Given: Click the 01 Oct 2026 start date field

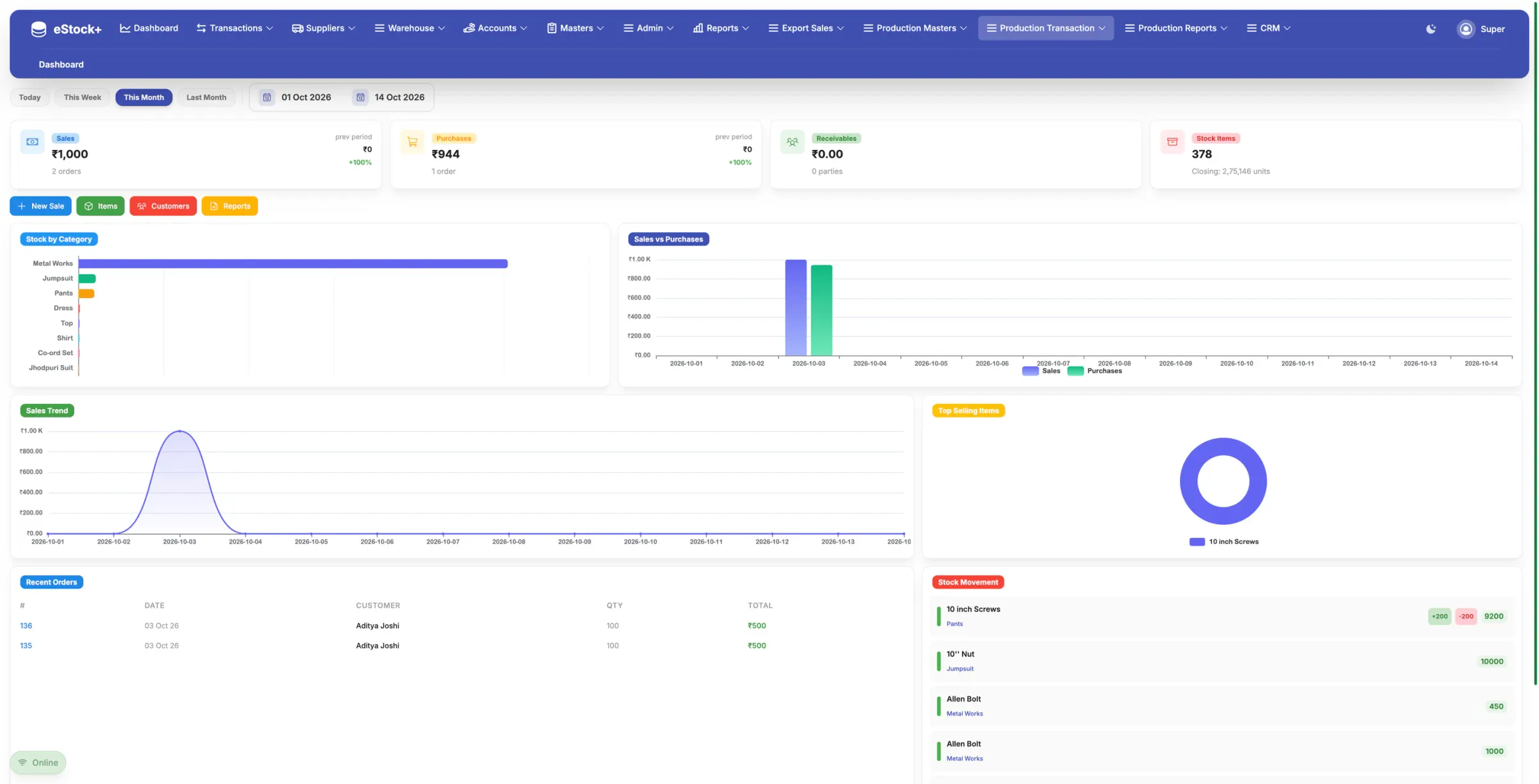Looking at the screenshot, I should click(306, 97).
